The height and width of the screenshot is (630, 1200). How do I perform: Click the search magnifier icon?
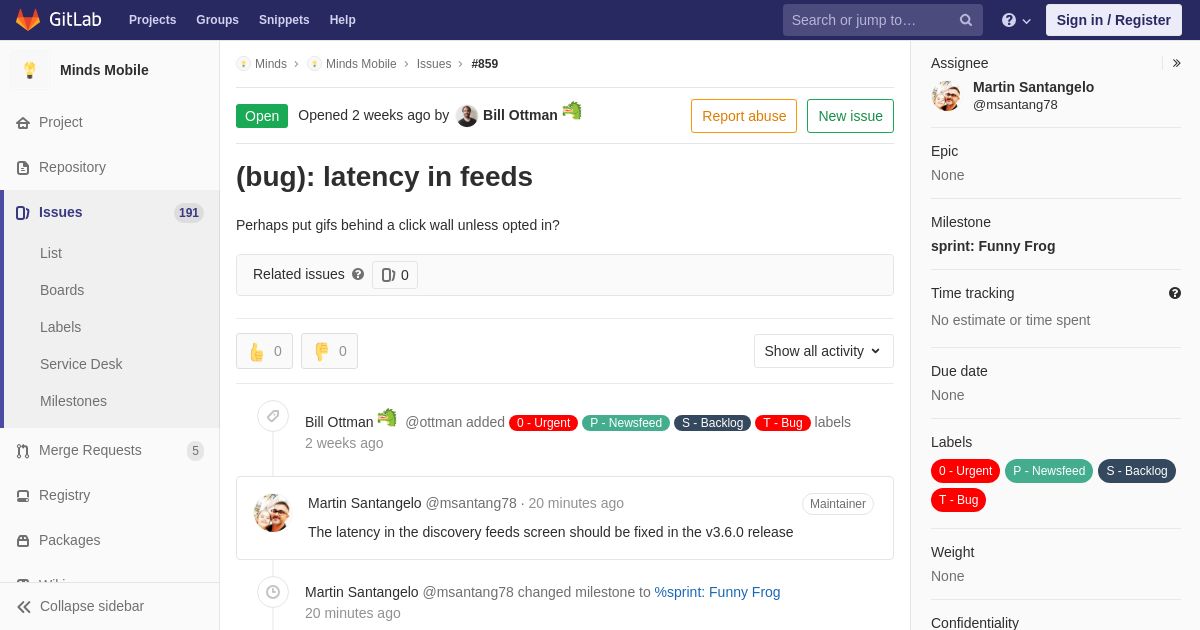[x=966, y=20]
